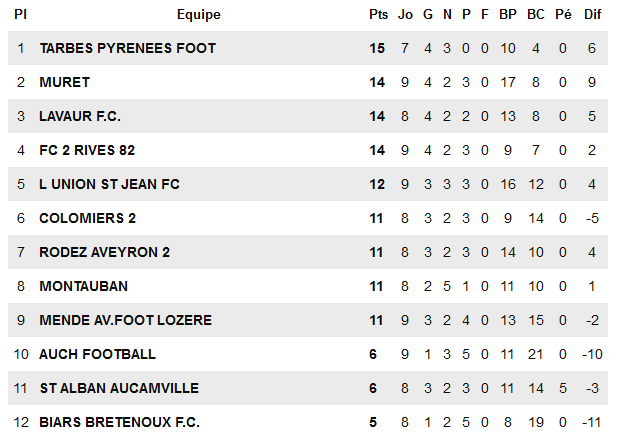Image resolution: width=618 pixels, height=442 pixels.
Task: Click the BC column header
Action: click(536, 15)
